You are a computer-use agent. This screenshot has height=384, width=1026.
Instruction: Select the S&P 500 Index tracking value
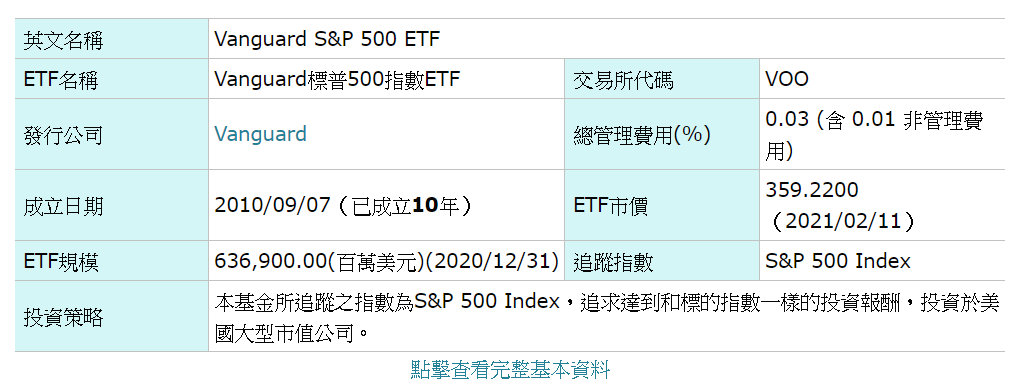(838, 261)
